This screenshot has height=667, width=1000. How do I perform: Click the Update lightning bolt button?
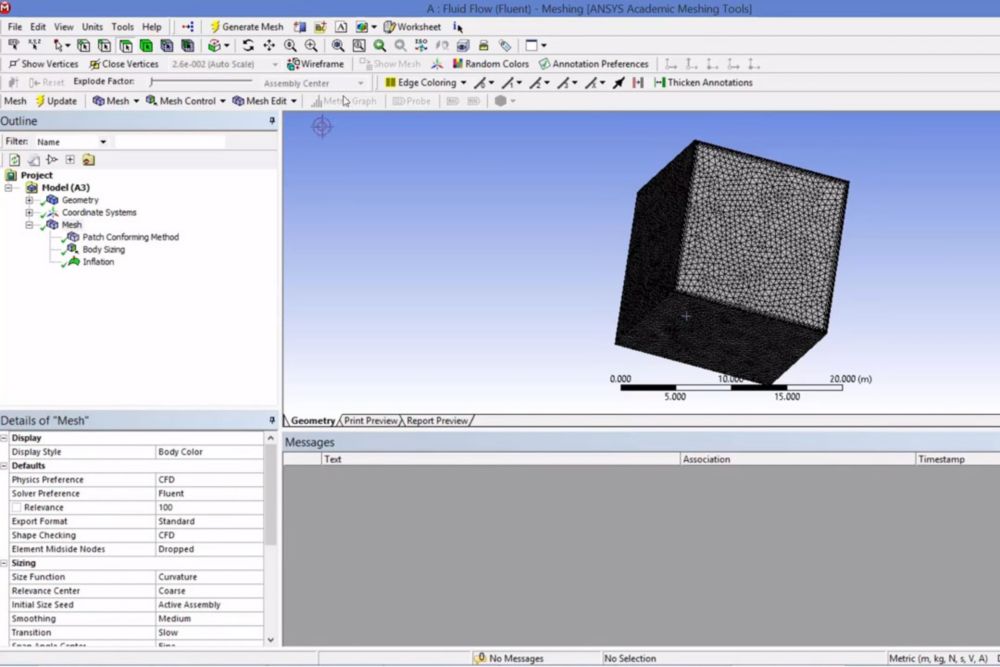(x=55, y=101)
